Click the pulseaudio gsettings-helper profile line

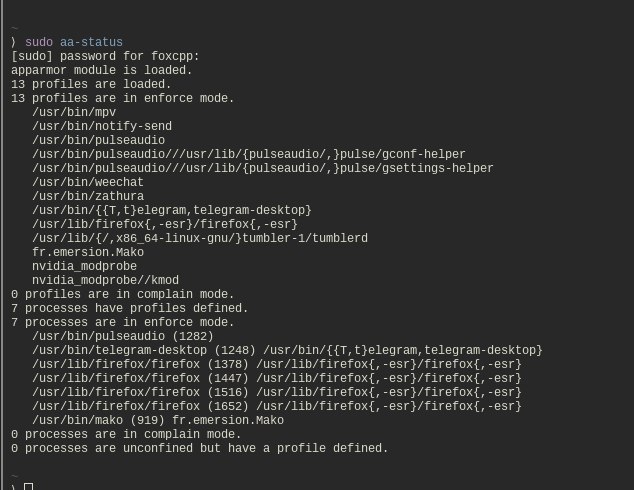[263, 168]
